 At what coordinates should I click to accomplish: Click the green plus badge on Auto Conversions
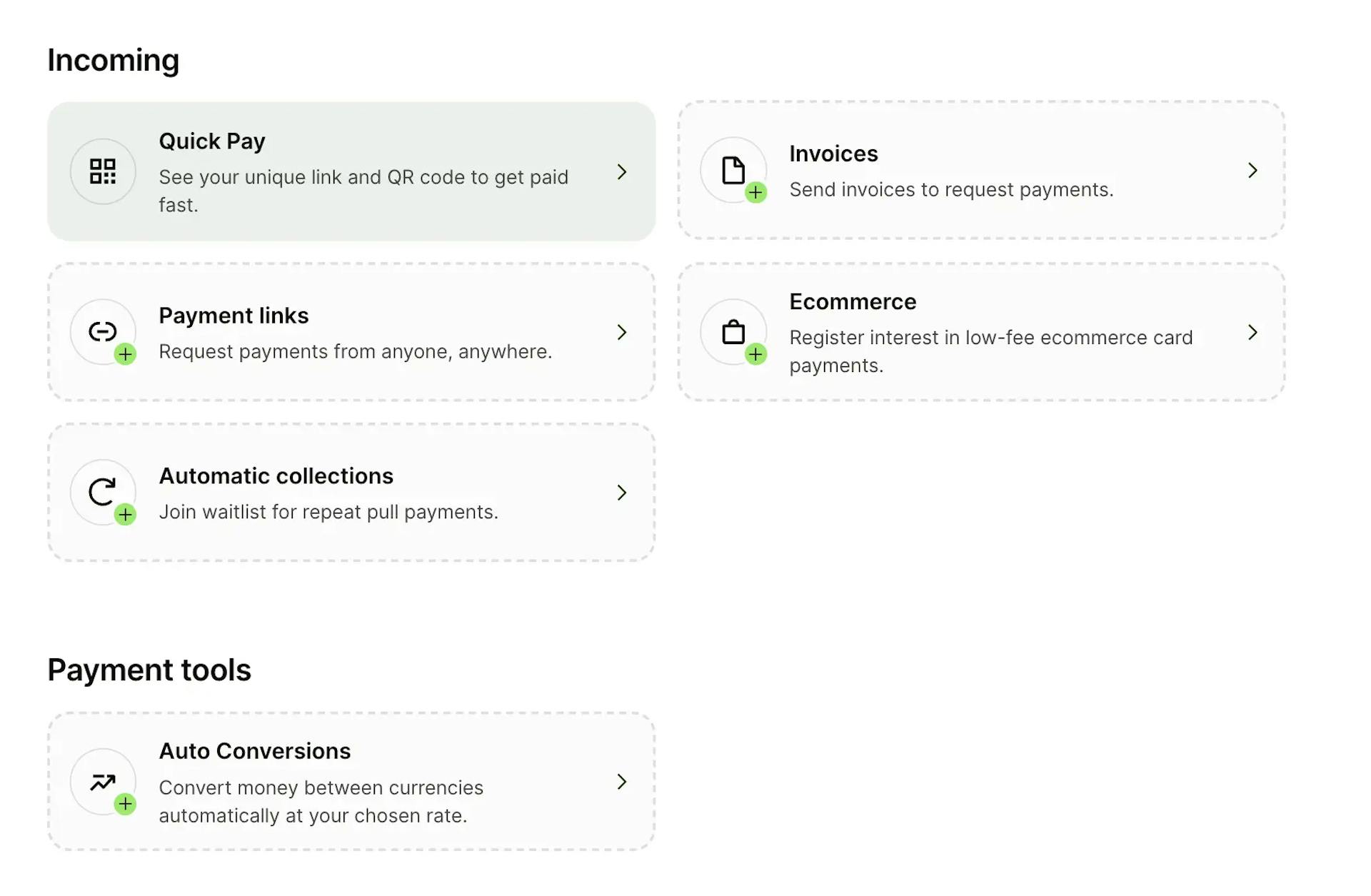click(x=126, y=803)
